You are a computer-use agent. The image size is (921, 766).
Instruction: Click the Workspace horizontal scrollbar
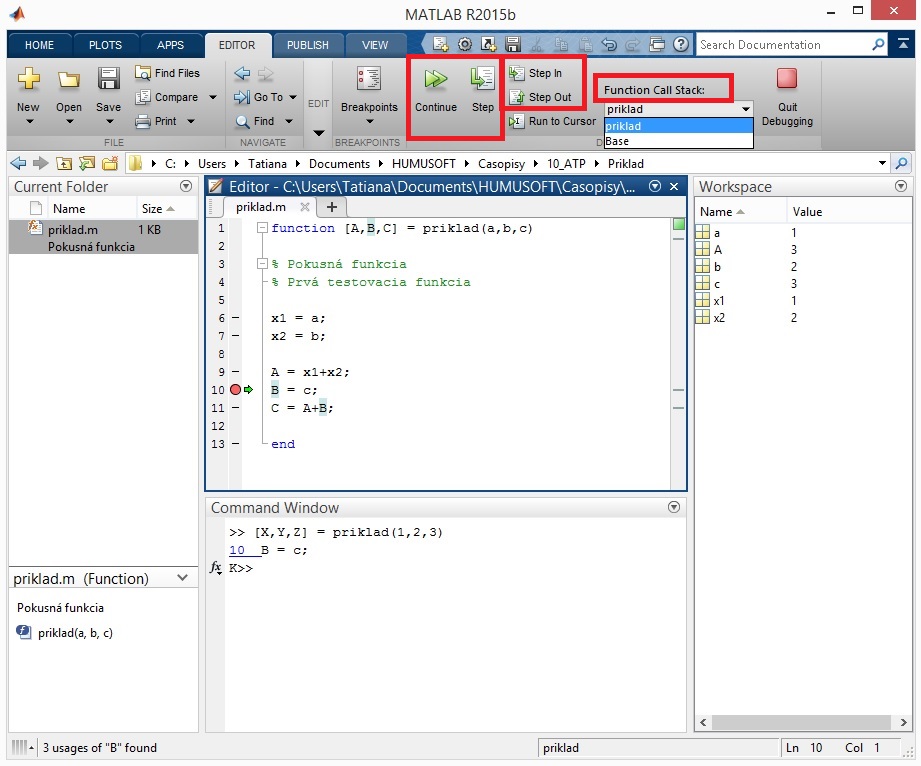click(800, 723)
